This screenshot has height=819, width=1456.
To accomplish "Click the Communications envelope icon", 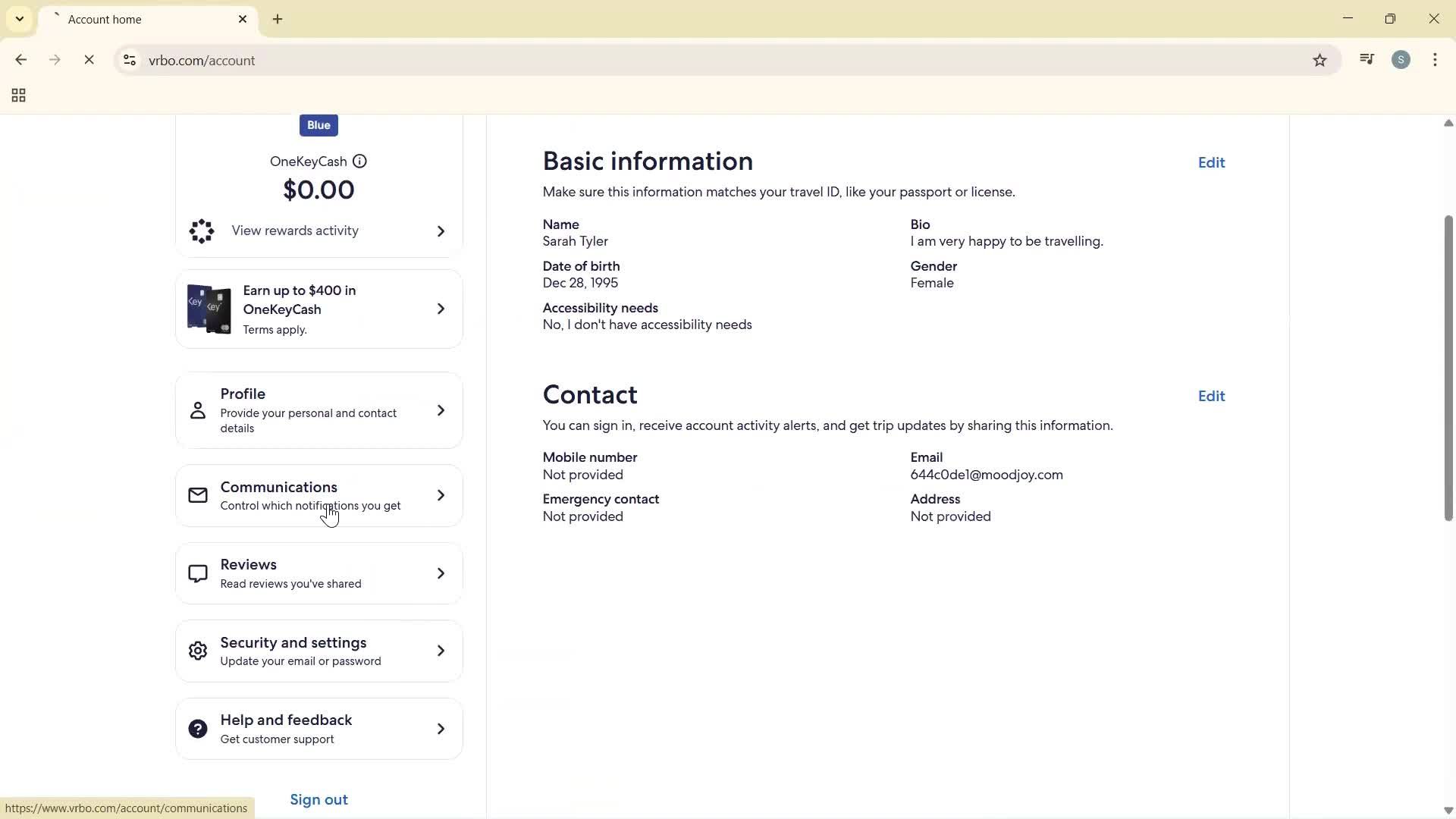I will click(x=197, y=495).
